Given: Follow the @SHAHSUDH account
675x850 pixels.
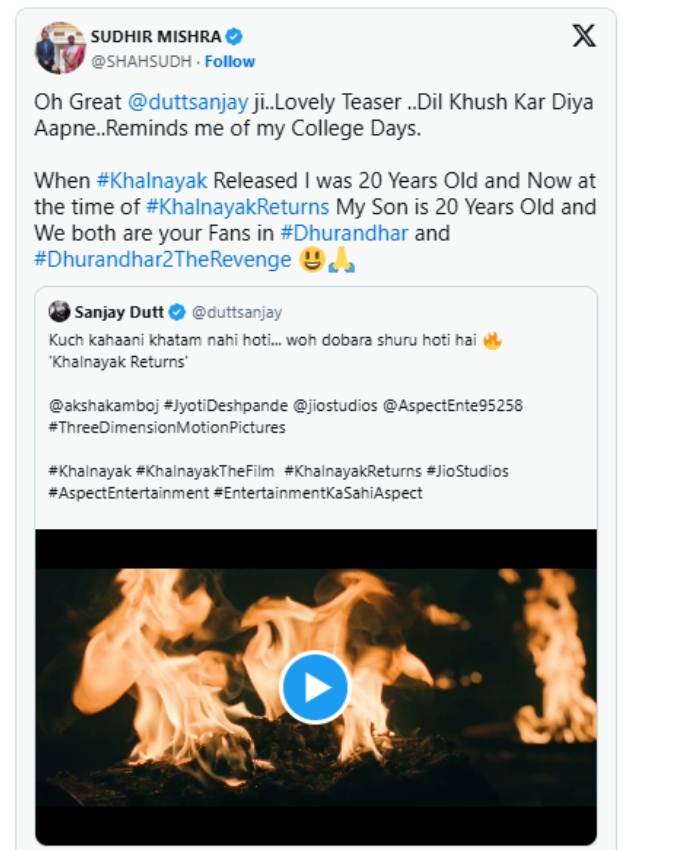Looking at the screenshot, I should pyautogui.click(x=230, y=62).
